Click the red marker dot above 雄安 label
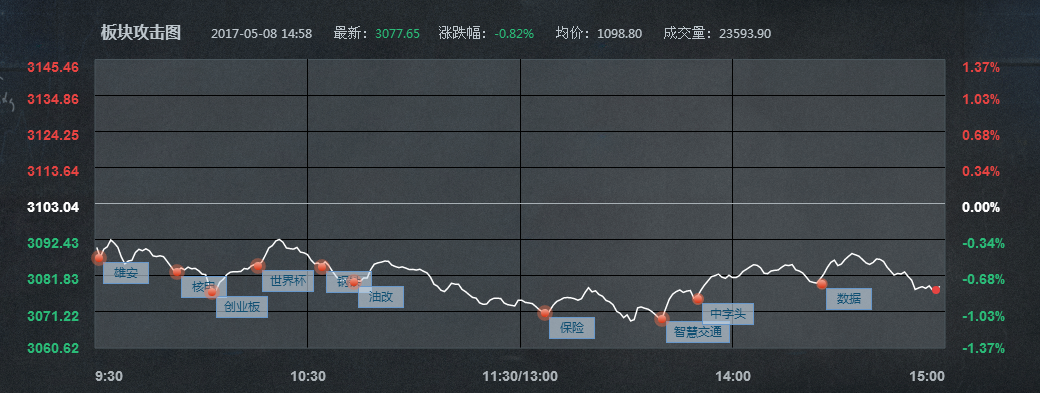Screen dimensions: 1040x393 coord(99,258)
